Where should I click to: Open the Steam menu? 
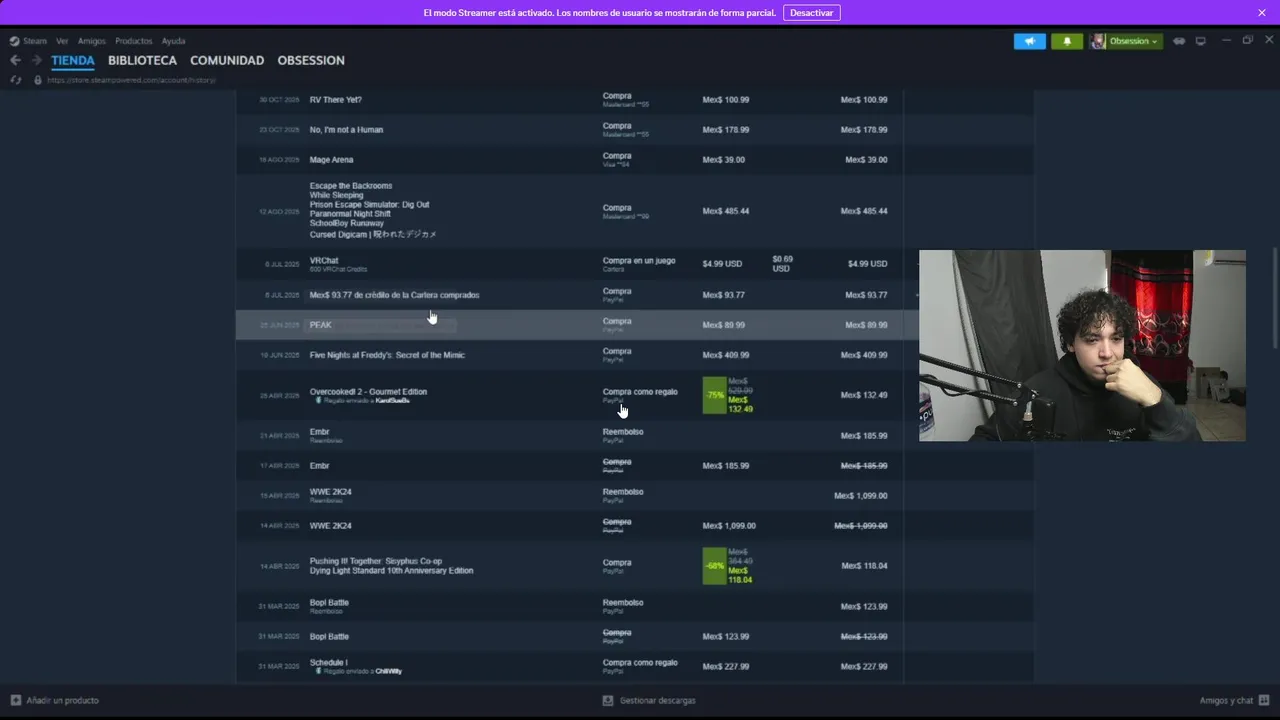[35, 41]
